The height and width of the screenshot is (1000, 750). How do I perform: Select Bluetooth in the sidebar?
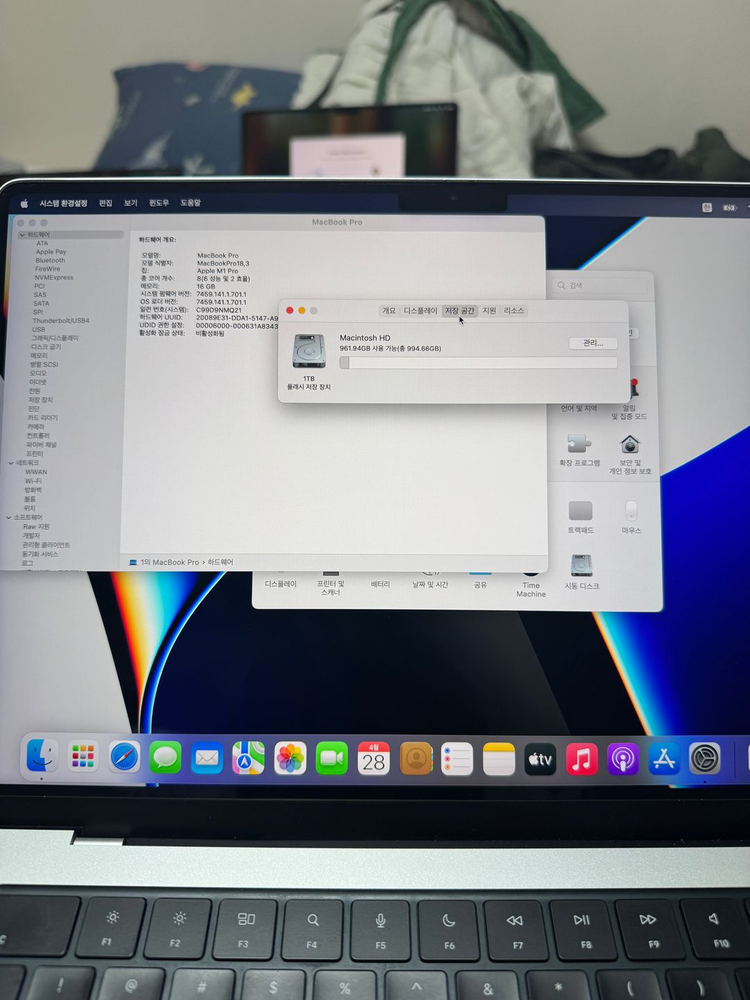pos(50,260)
